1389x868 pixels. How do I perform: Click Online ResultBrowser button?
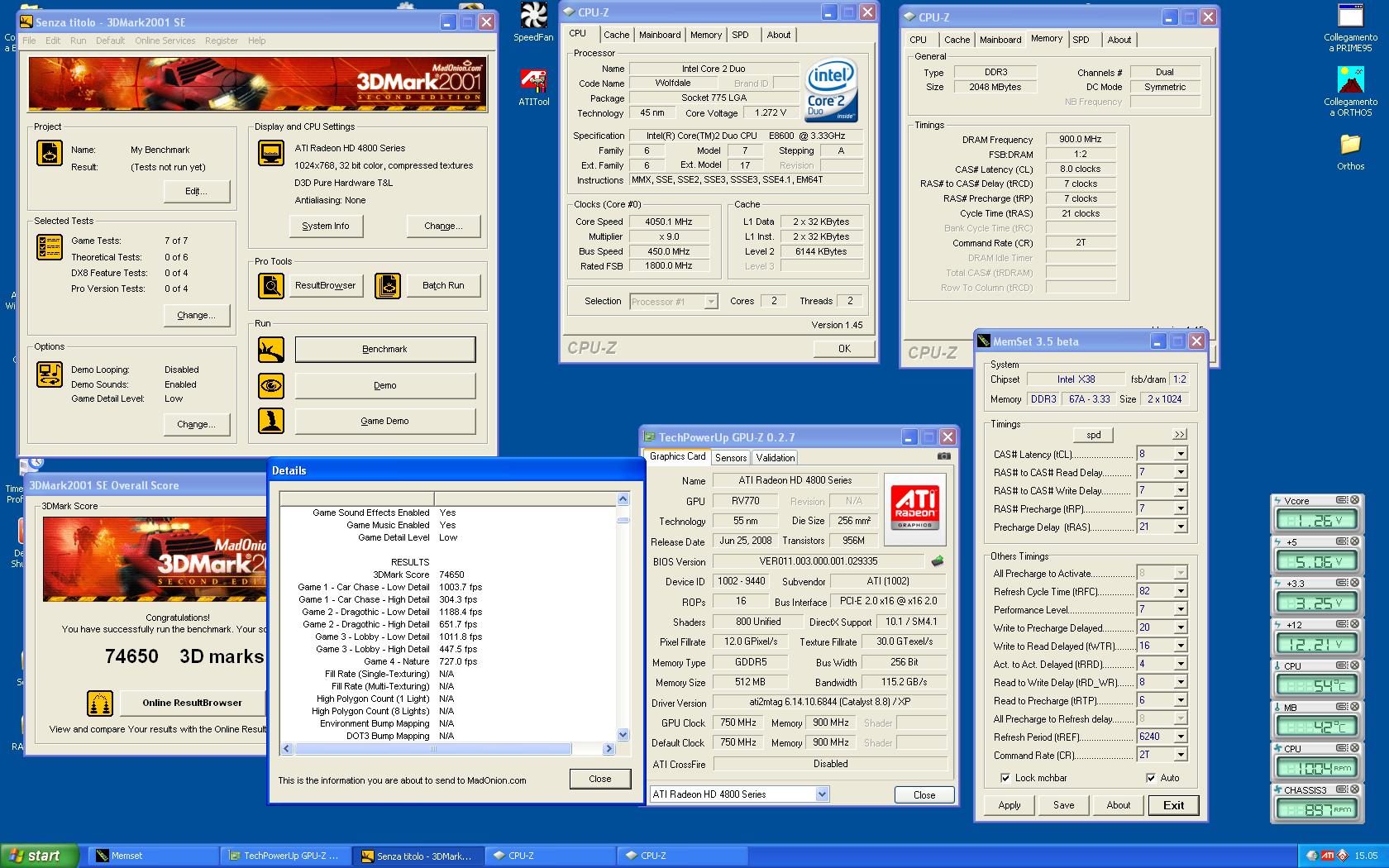click(x=193, y=703)
